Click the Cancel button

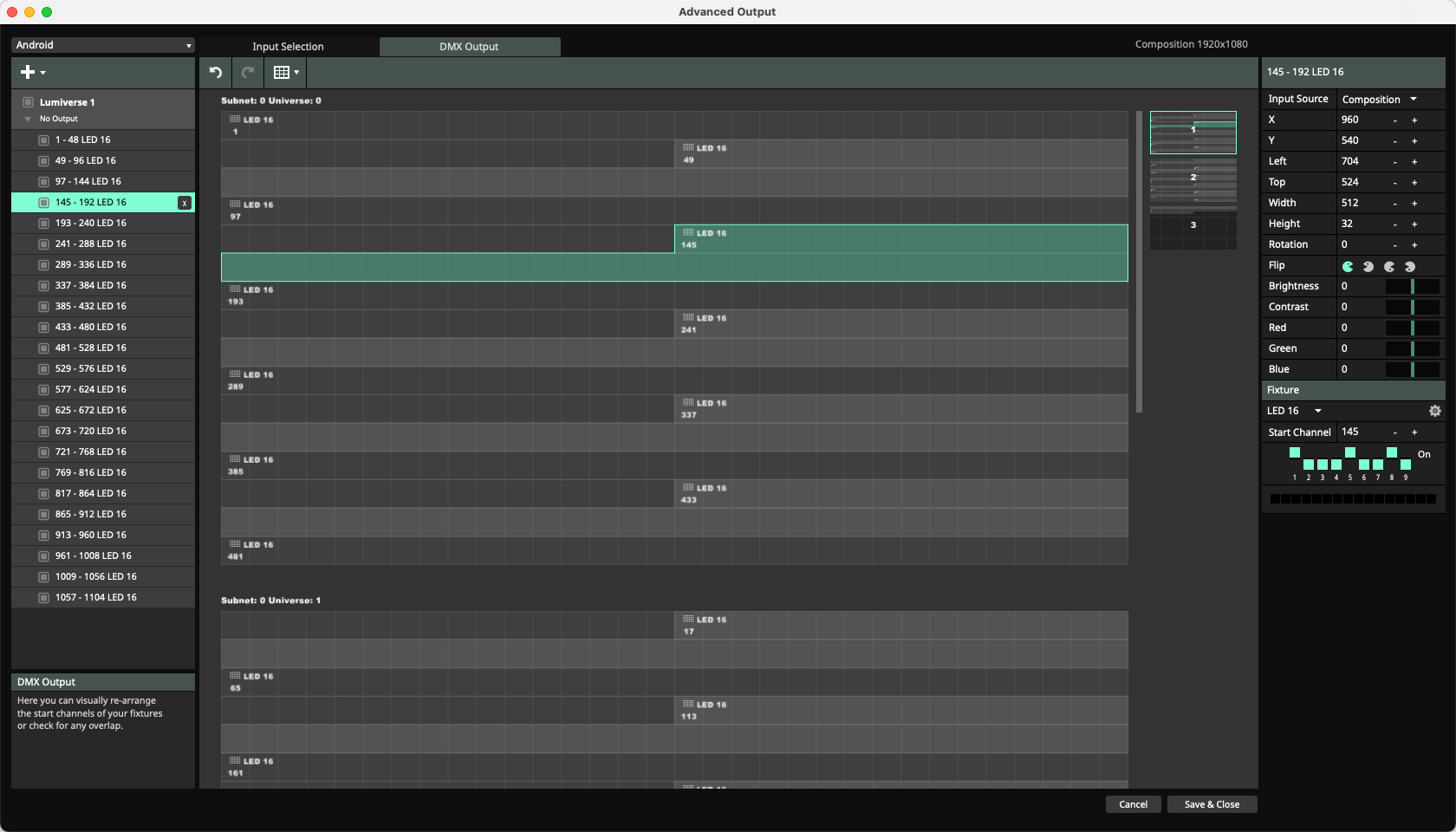pos(1133,804)
